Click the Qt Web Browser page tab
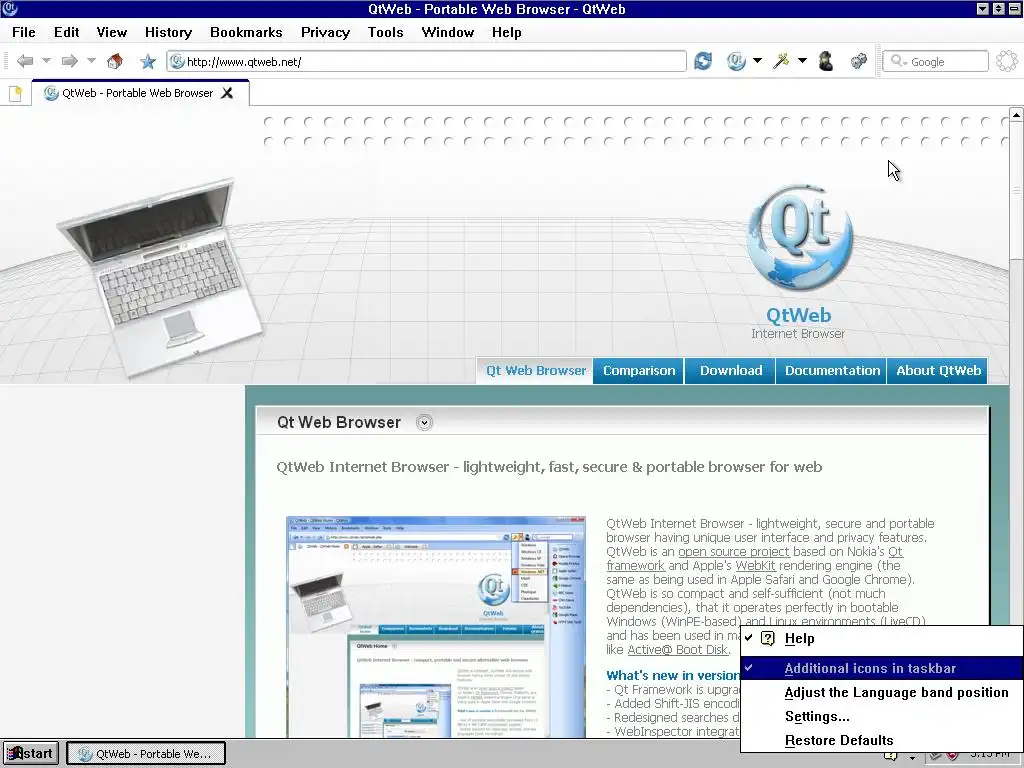 tap(536, 370)
